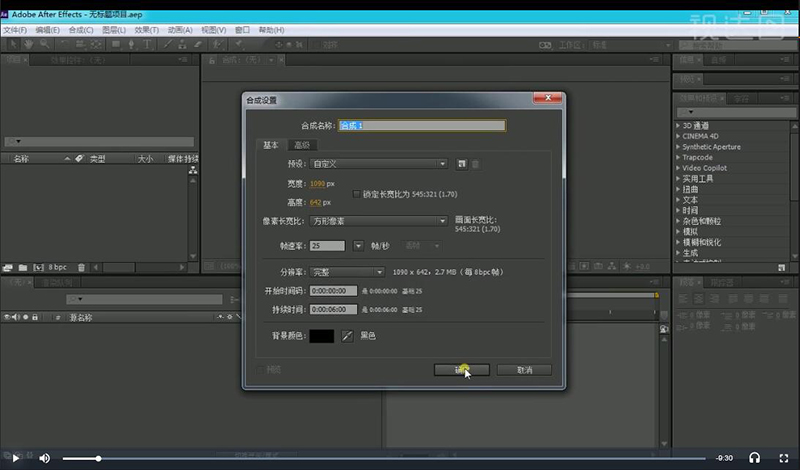Enter fullscreen using the player's fullscreen icon

(783, 458)
